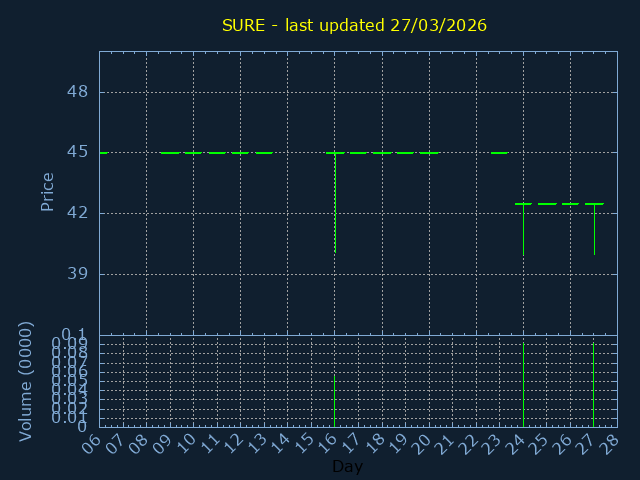Screen dimensions: 640x480
Task: Click the day 28 x-axis tick label
Action: tap(609, 441)
